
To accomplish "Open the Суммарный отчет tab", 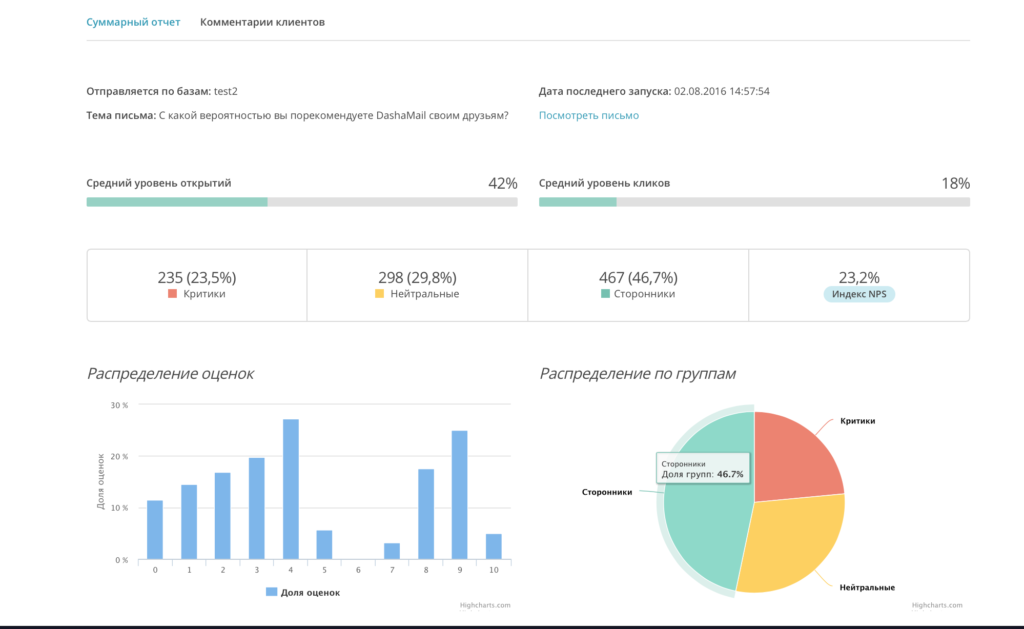I will (133, 22).
